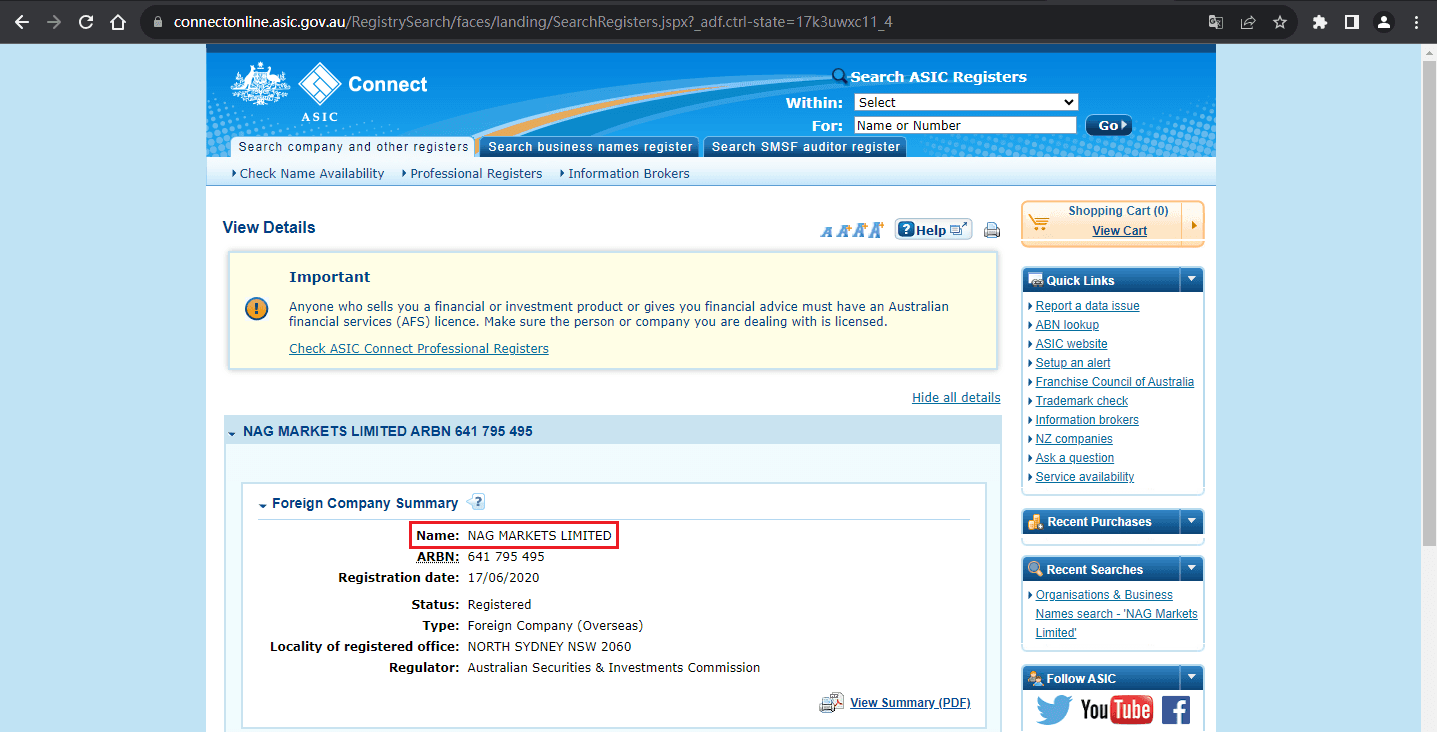
Task: Reload the page using the refresh icon
Action: tap(86, 22)
